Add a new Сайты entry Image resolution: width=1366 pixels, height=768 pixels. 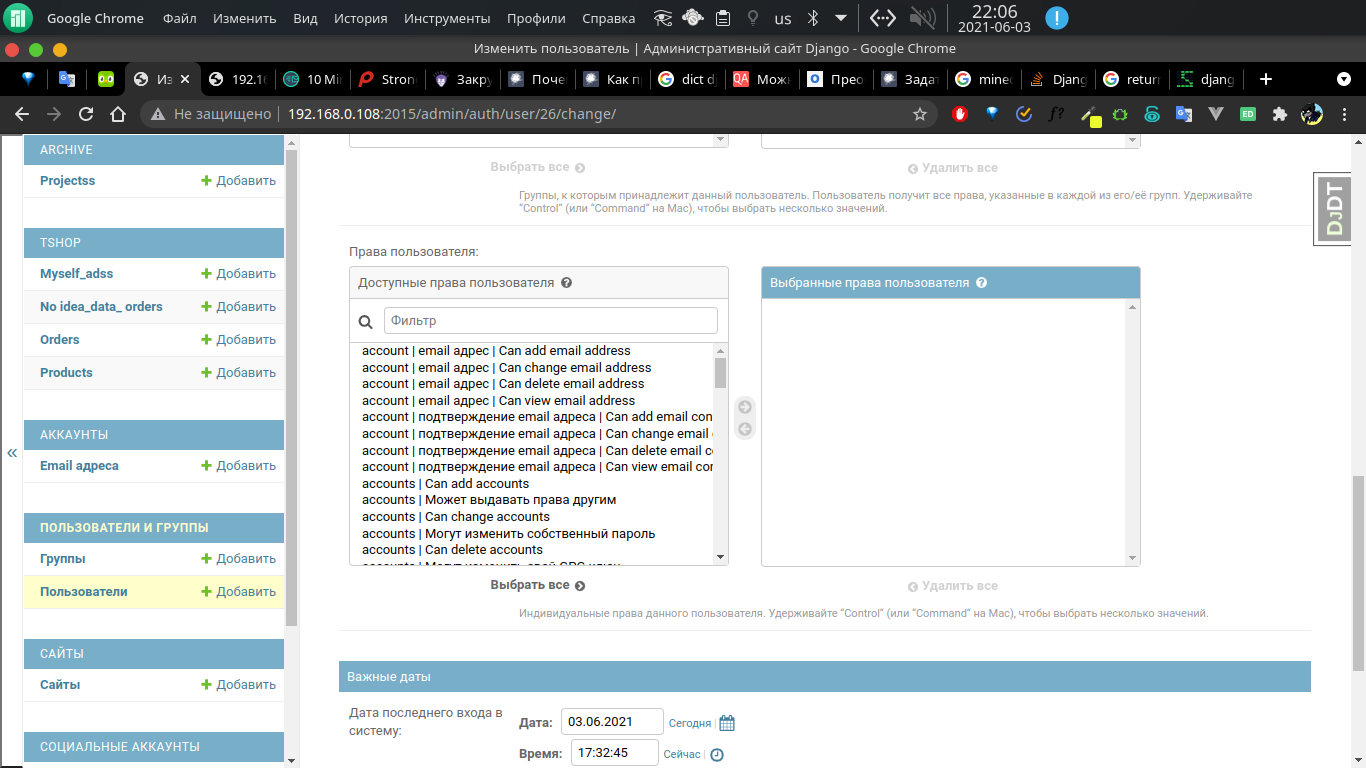pyautogui.click(x=238, y=685)
